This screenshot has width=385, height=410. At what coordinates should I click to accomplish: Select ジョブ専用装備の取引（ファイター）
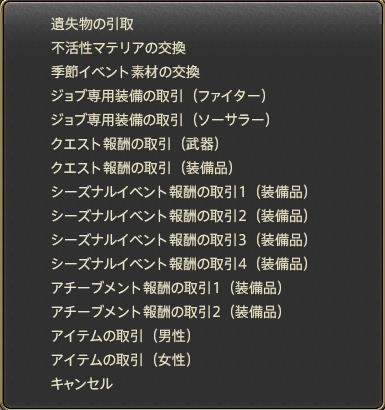pos(160,96)
